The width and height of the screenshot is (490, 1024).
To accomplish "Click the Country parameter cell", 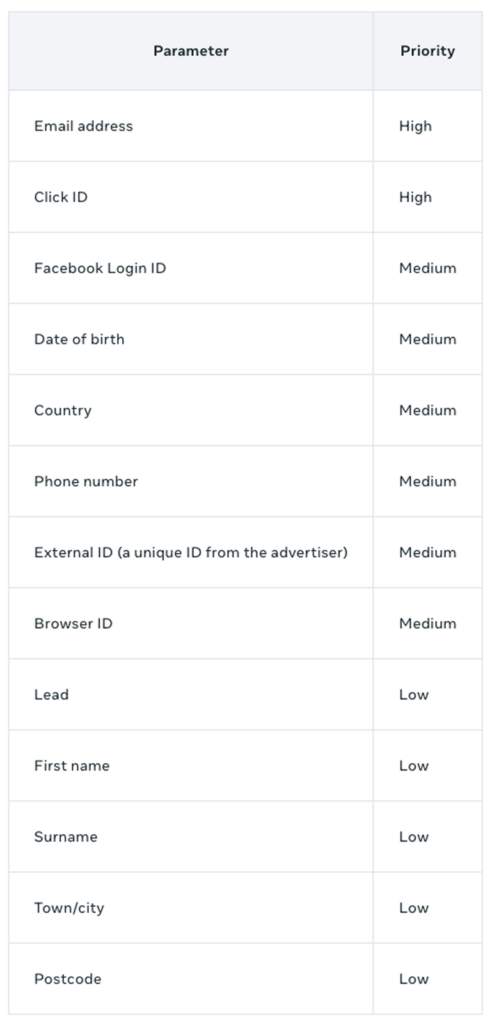I will pos(191,411).
